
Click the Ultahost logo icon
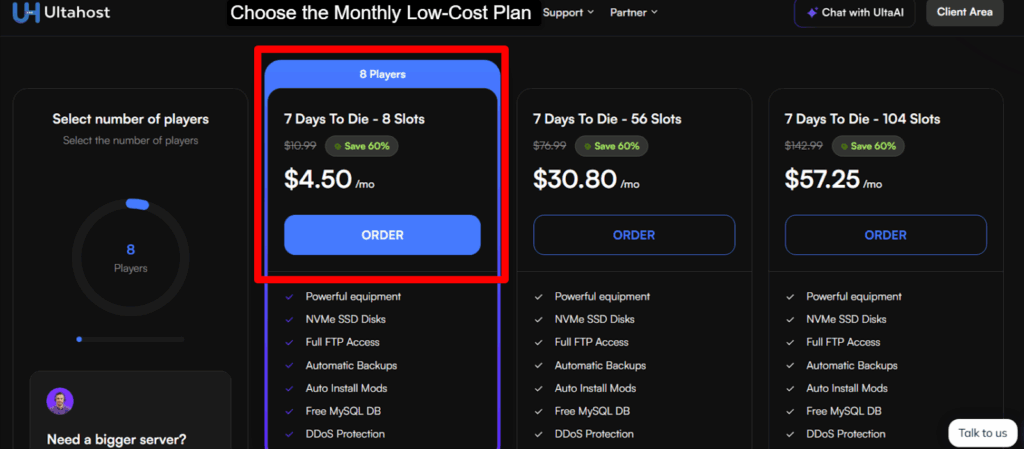click(27, 13)
